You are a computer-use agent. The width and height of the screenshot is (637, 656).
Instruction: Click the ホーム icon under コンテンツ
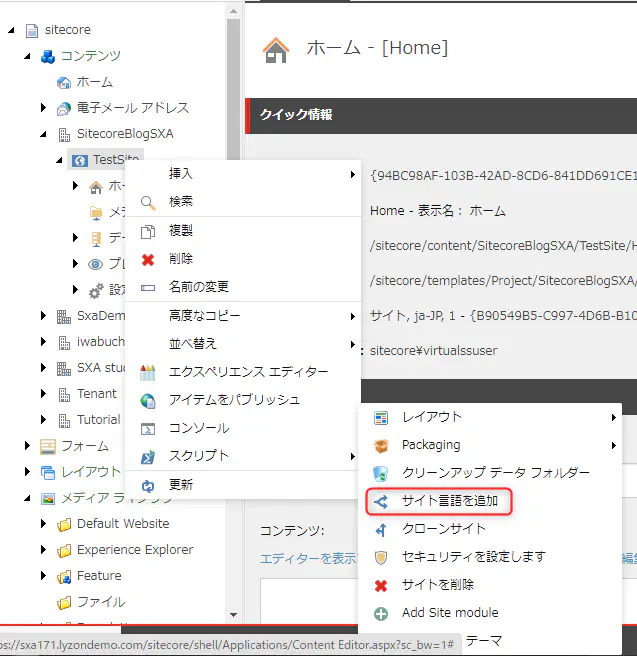pyautogui.click(x=64, y=82)
